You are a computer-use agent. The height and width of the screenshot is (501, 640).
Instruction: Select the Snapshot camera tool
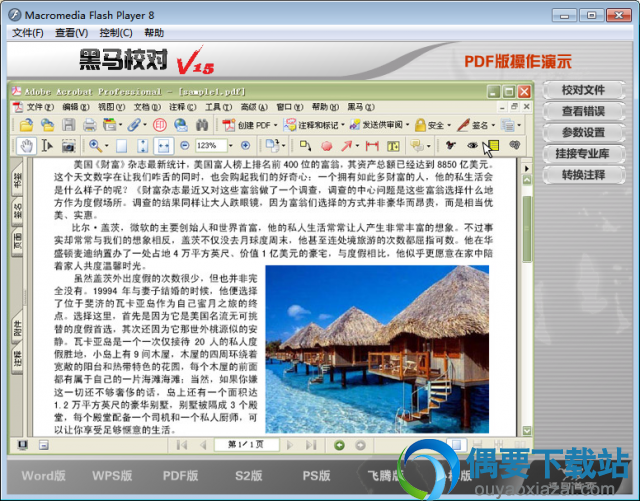pyautogui.click(x=69, y=146)
